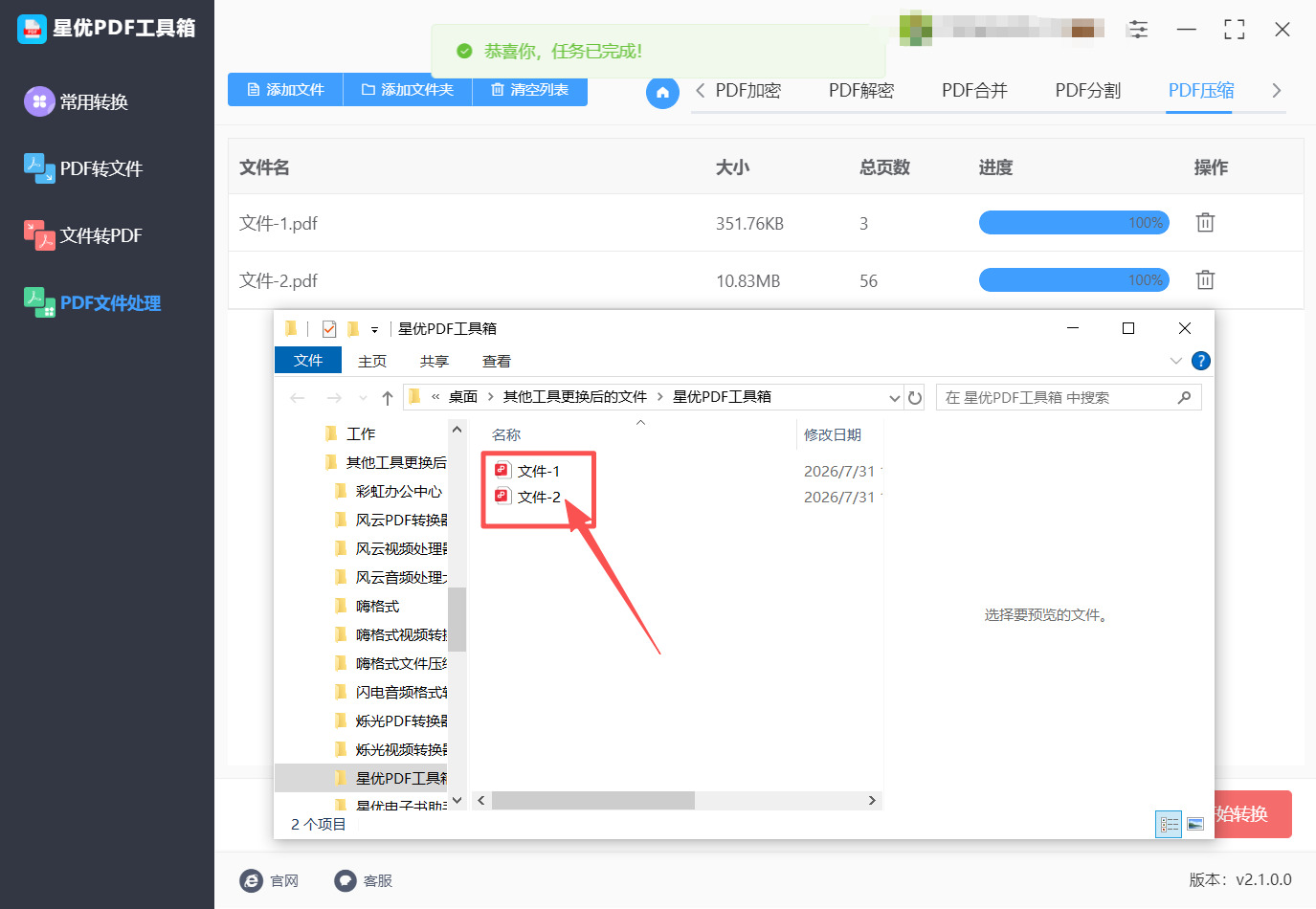Open the 主页 ribbon tab in Explorer
The width and height of the screenshot is (1316, 909).
pos(372,361)
